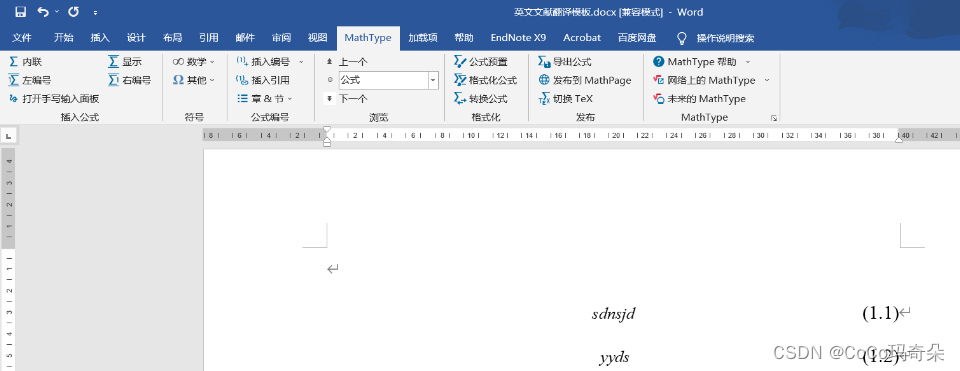Switch to the 布局 ribbon tab
The width and height of the screenshot is (960, 371).
[172, 37]
